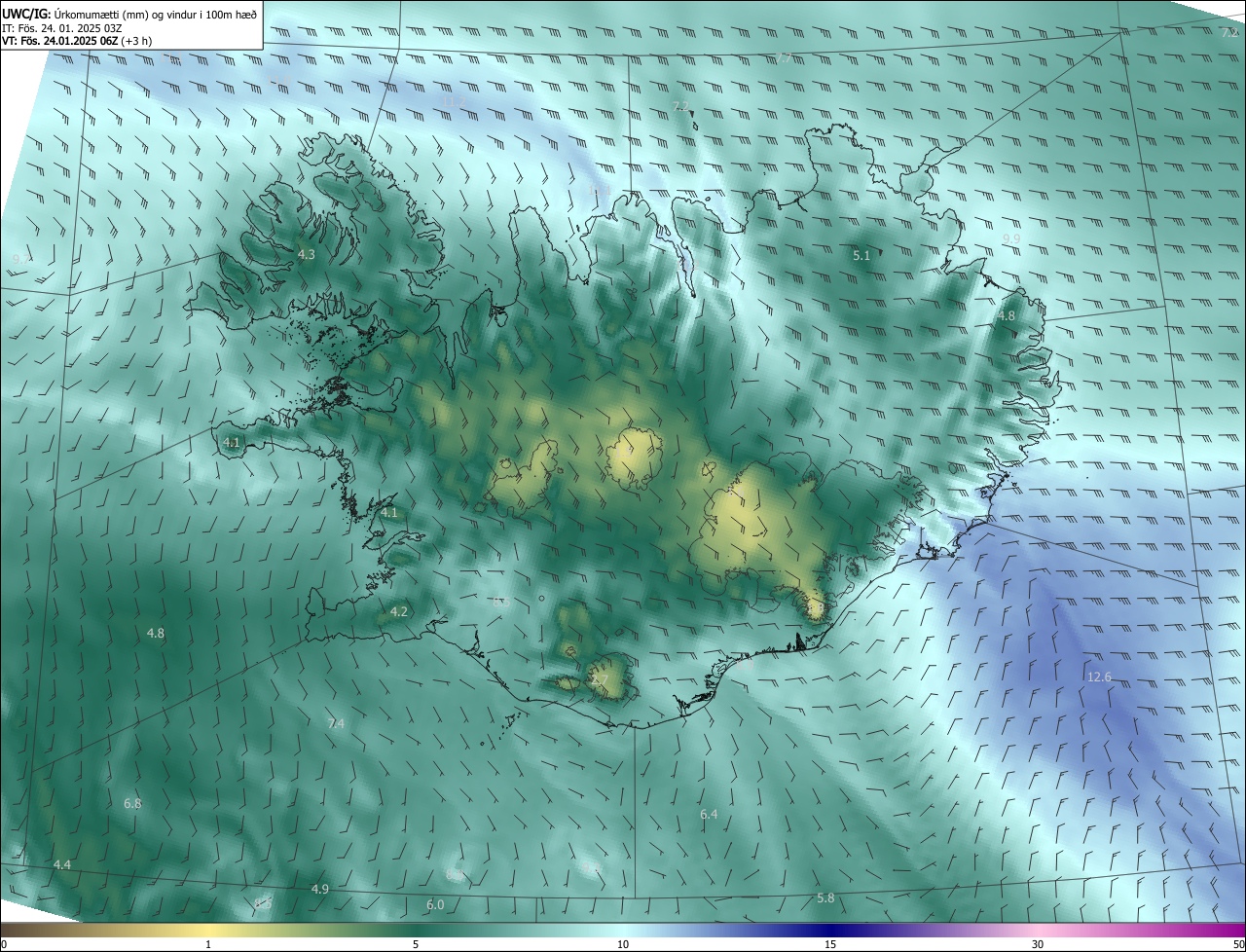Click the 6.0 value near the bottom edge
Image resolution: width=1246 pixels, height=952 pixels.
coord(435,904)
